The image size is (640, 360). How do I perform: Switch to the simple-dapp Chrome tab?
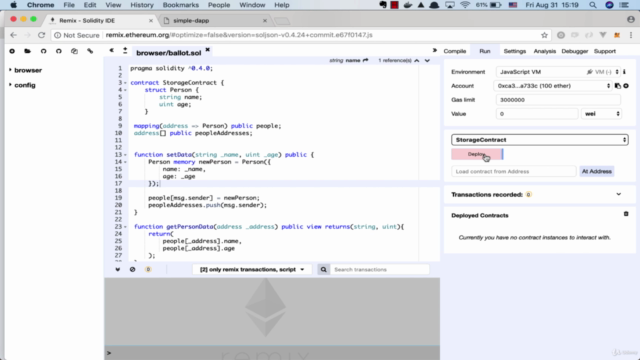(x=213, y=20)
